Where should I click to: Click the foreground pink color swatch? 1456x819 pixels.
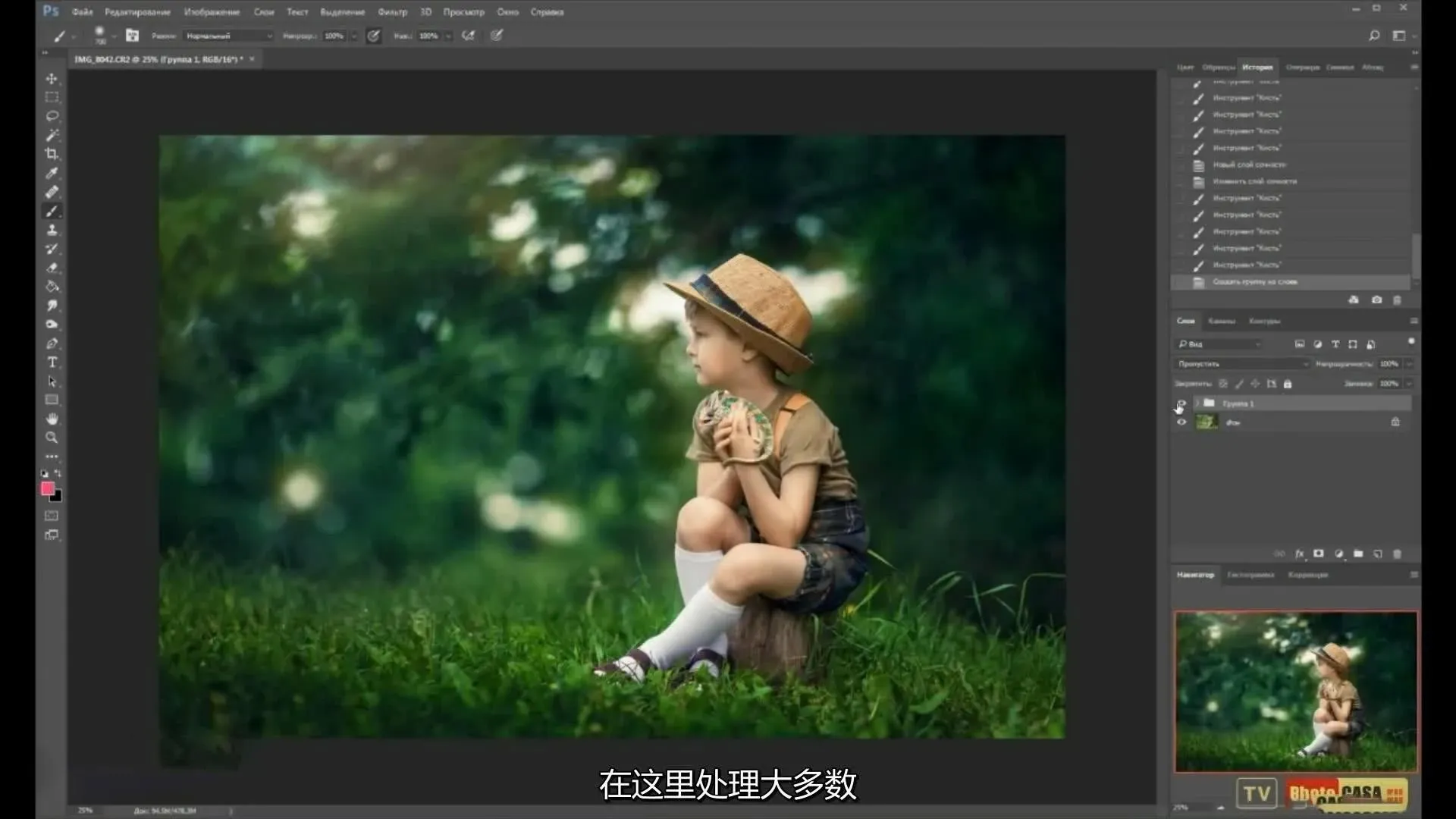pyautogui.click(x=48, y=488)
